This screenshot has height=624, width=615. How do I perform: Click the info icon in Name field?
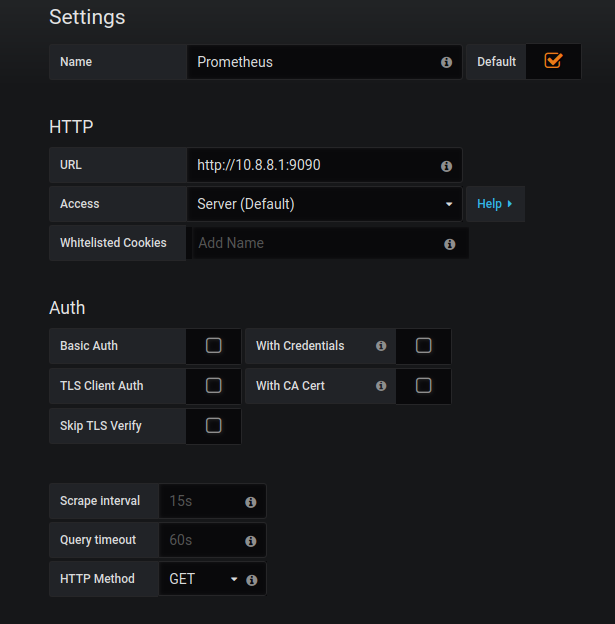coord(446,62)
